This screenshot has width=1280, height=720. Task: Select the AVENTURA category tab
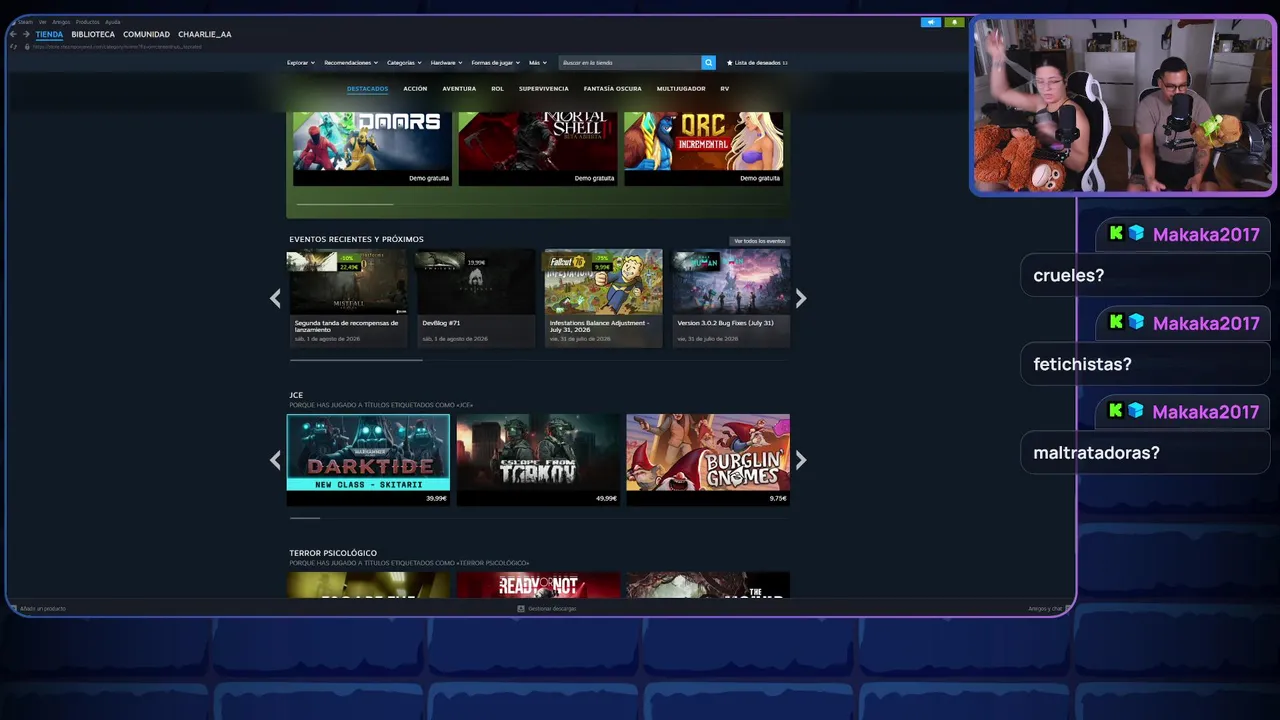(x=459, y=89)
